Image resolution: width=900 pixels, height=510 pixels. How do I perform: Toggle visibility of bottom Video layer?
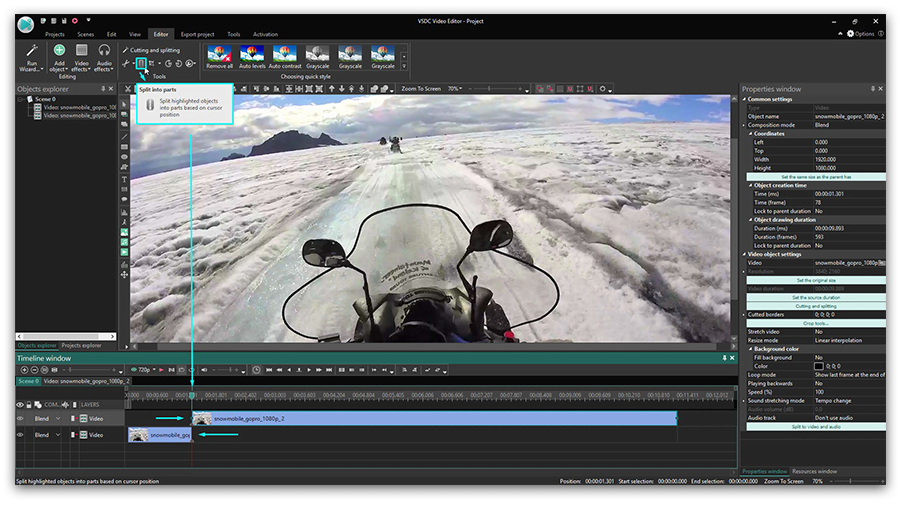(x=20, y=435)
